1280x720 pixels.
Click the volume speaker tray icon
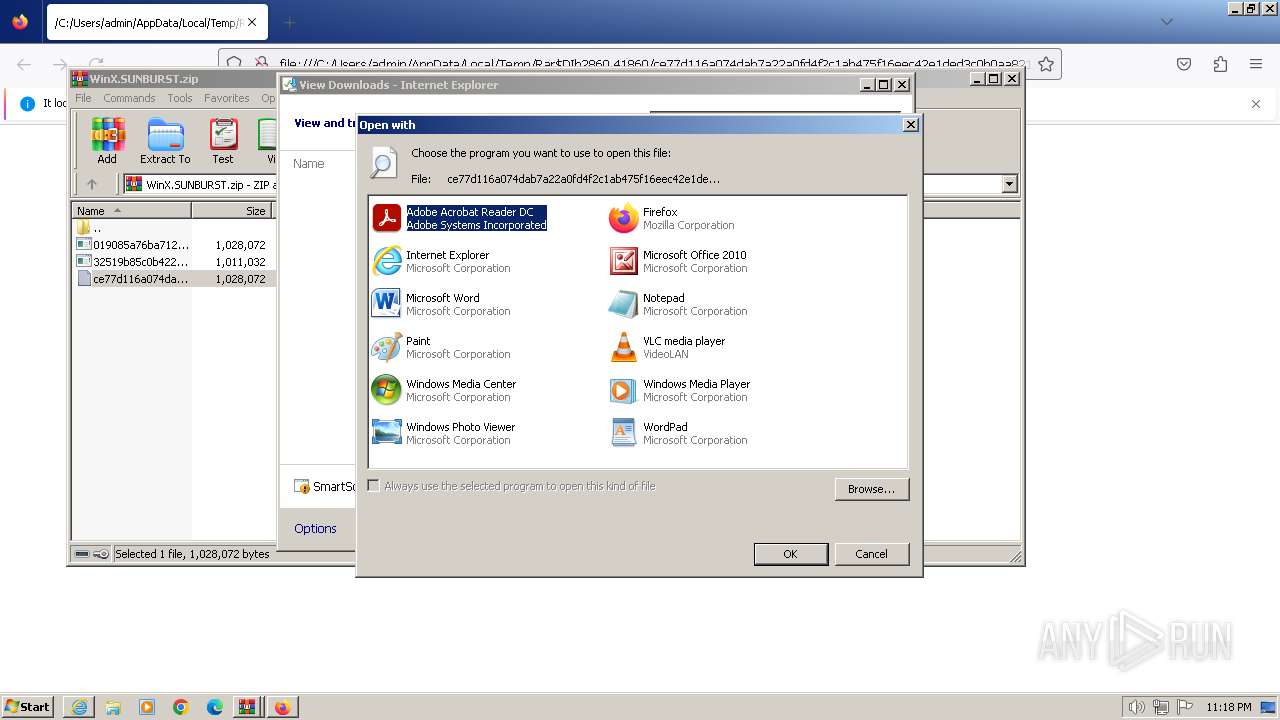(1136, 707)
